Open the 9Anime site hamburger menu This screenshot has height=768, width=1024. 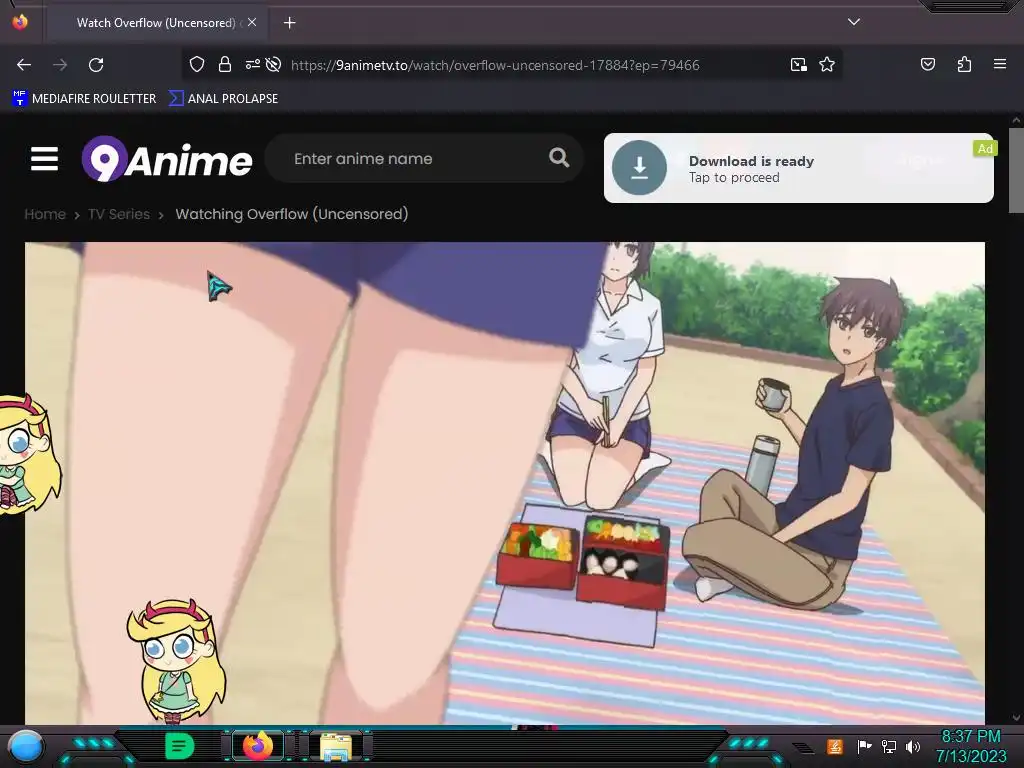[x=44, y=159]
